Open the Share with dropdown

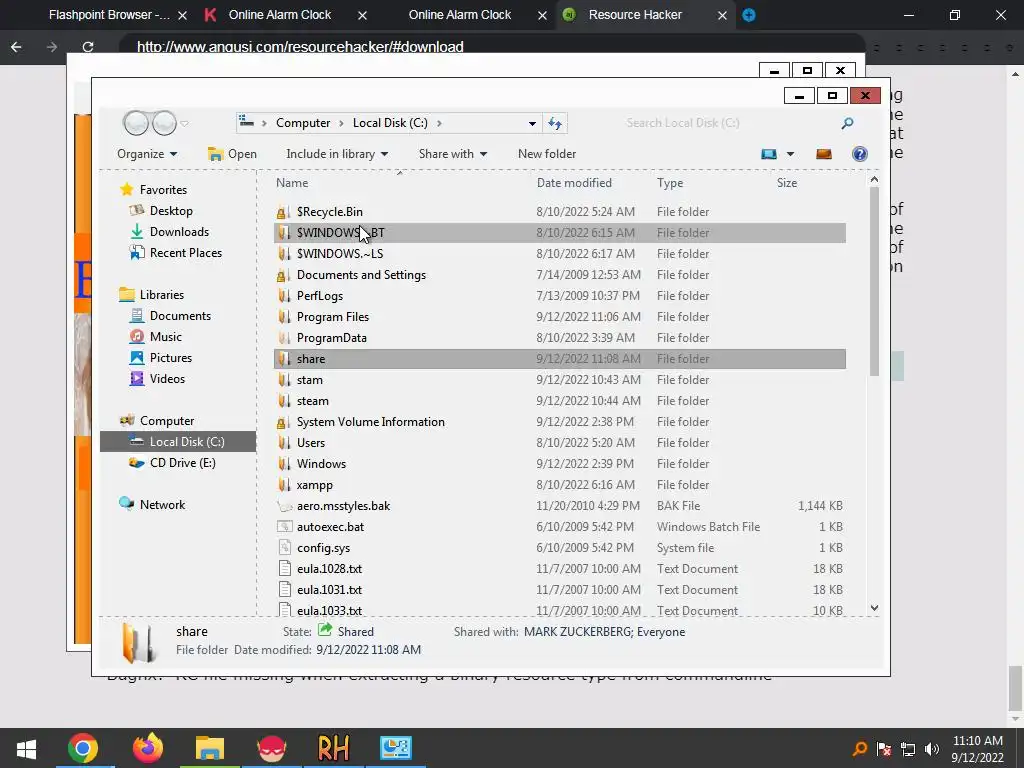(x=453, y=154)
